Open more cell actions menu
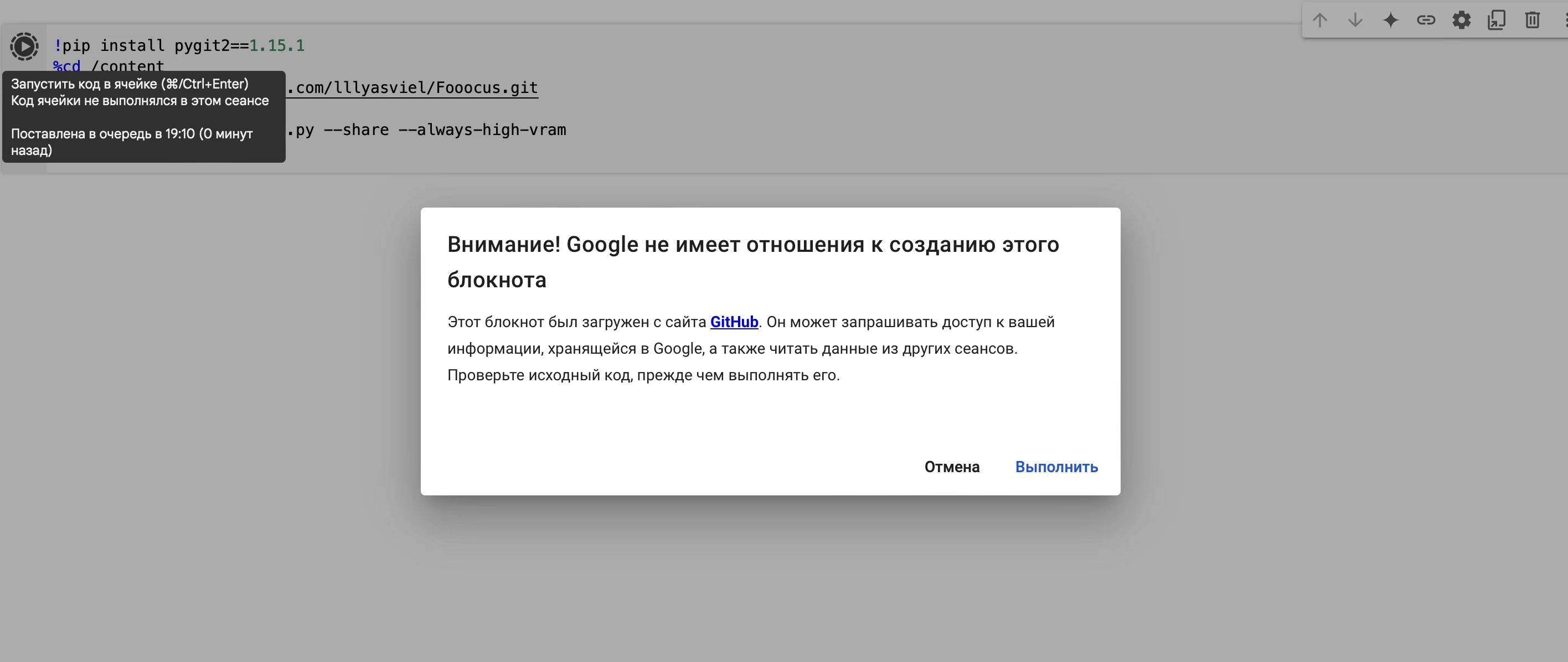The width and height of the screenshot is (1568, 662). click(1564, 20)
